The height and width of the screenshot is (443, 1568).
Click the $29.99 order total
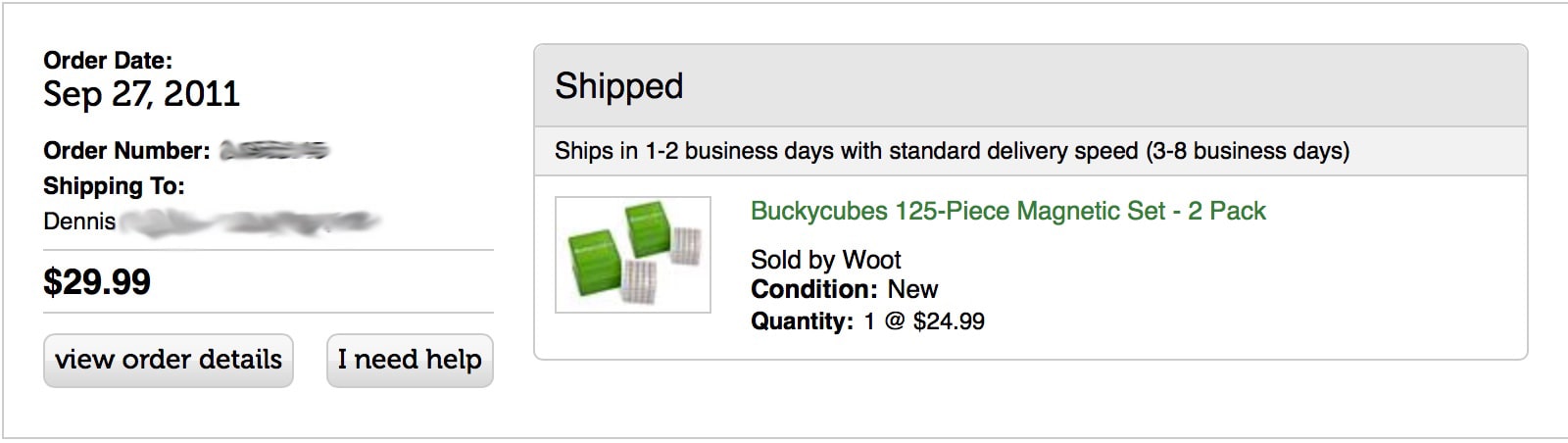click(x=97, y=282)
